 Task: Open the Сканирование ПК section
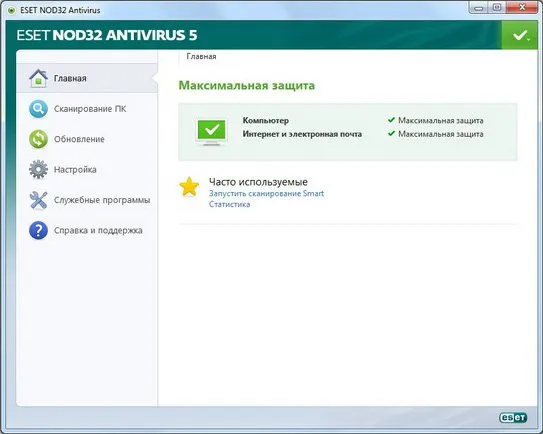[87, 109]
